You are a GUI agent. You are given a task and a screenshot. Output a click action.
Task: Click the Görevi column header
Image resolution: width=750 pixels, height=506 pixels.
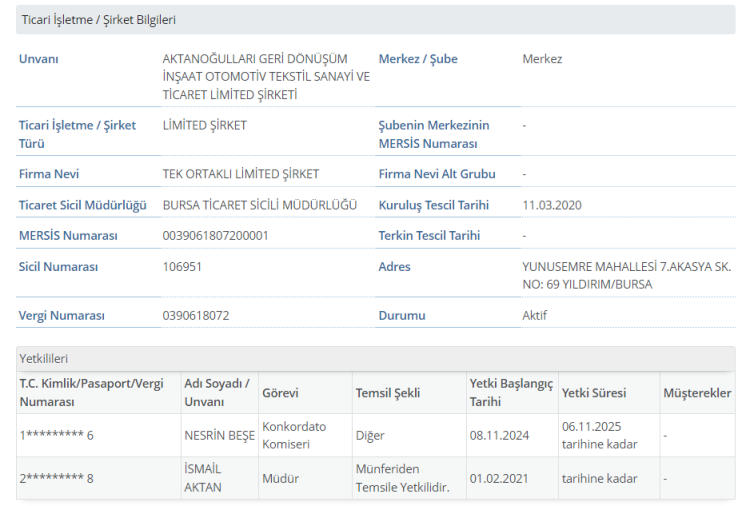pyautogui.click(x=280, y=393)
